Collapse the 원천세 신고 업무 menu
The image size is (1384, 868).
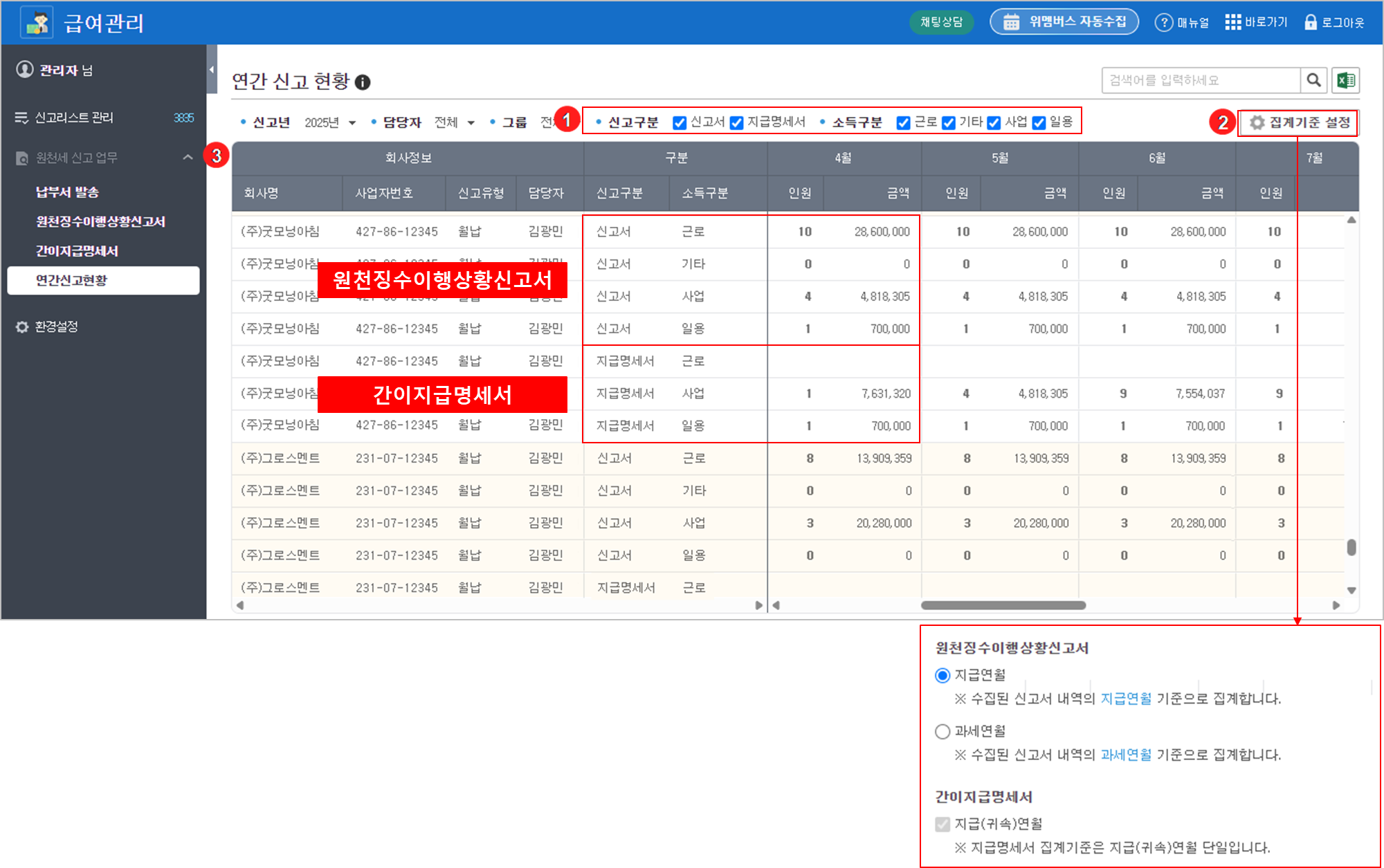[188, 158]
